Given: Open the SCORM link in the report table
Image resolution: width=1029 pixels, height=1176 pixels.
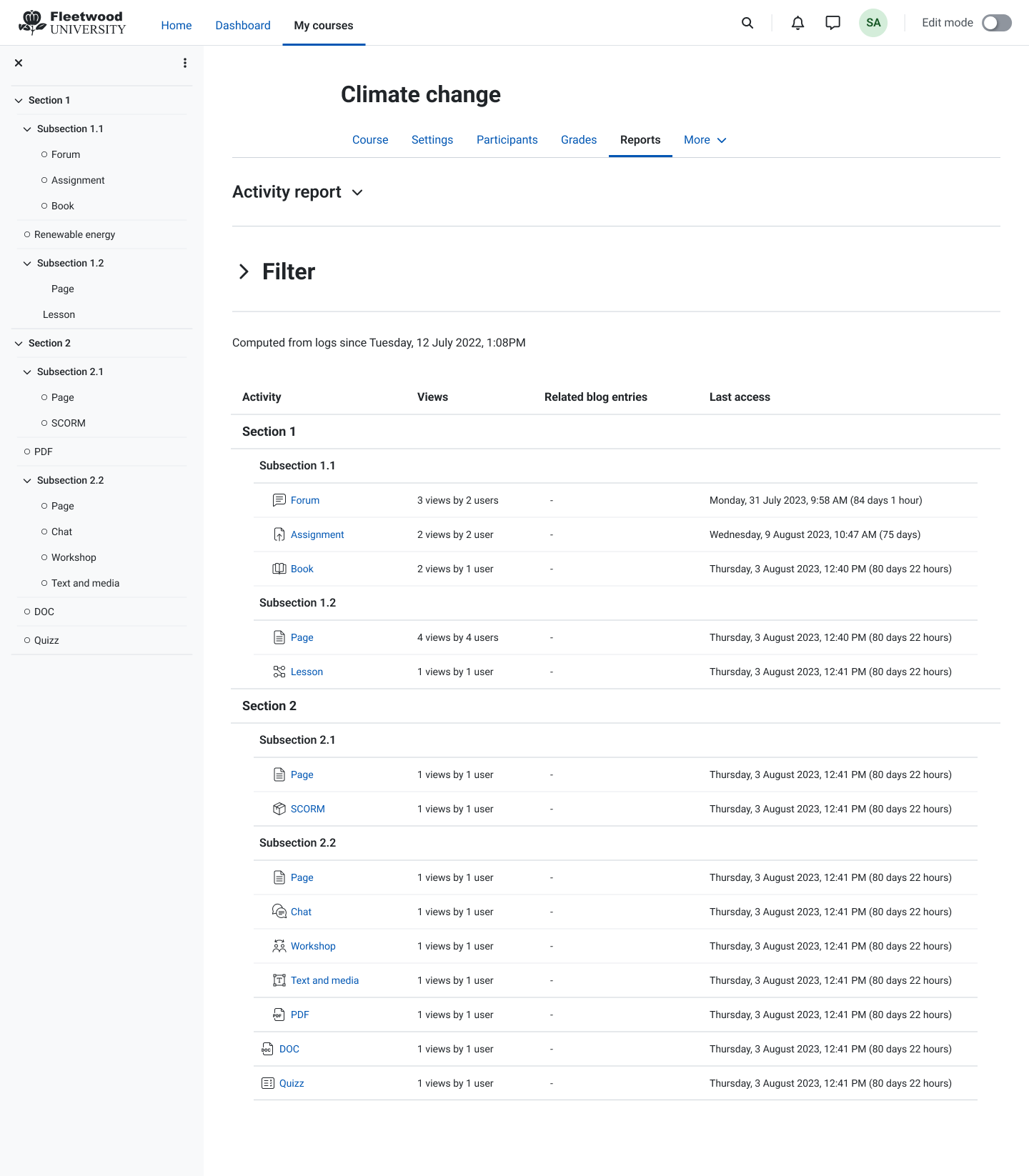Looking at the screenshot, I should point(308,809).
